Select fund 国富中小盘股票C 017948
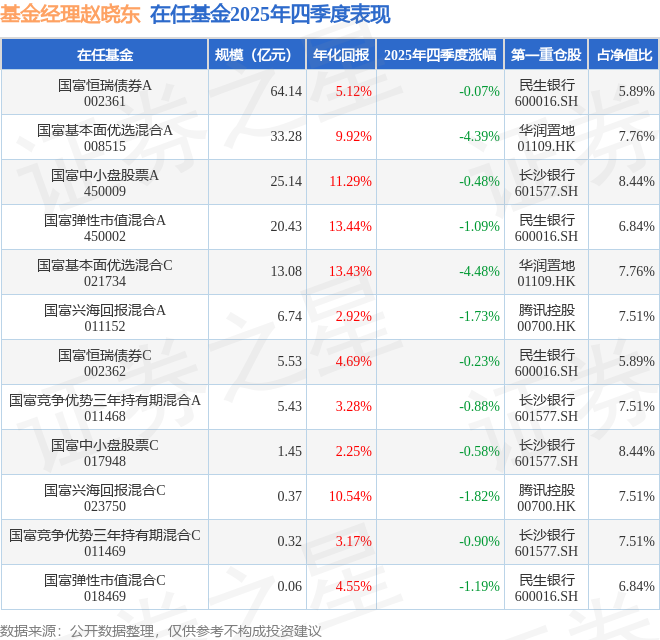660x640 pixels. pos(105,453)
